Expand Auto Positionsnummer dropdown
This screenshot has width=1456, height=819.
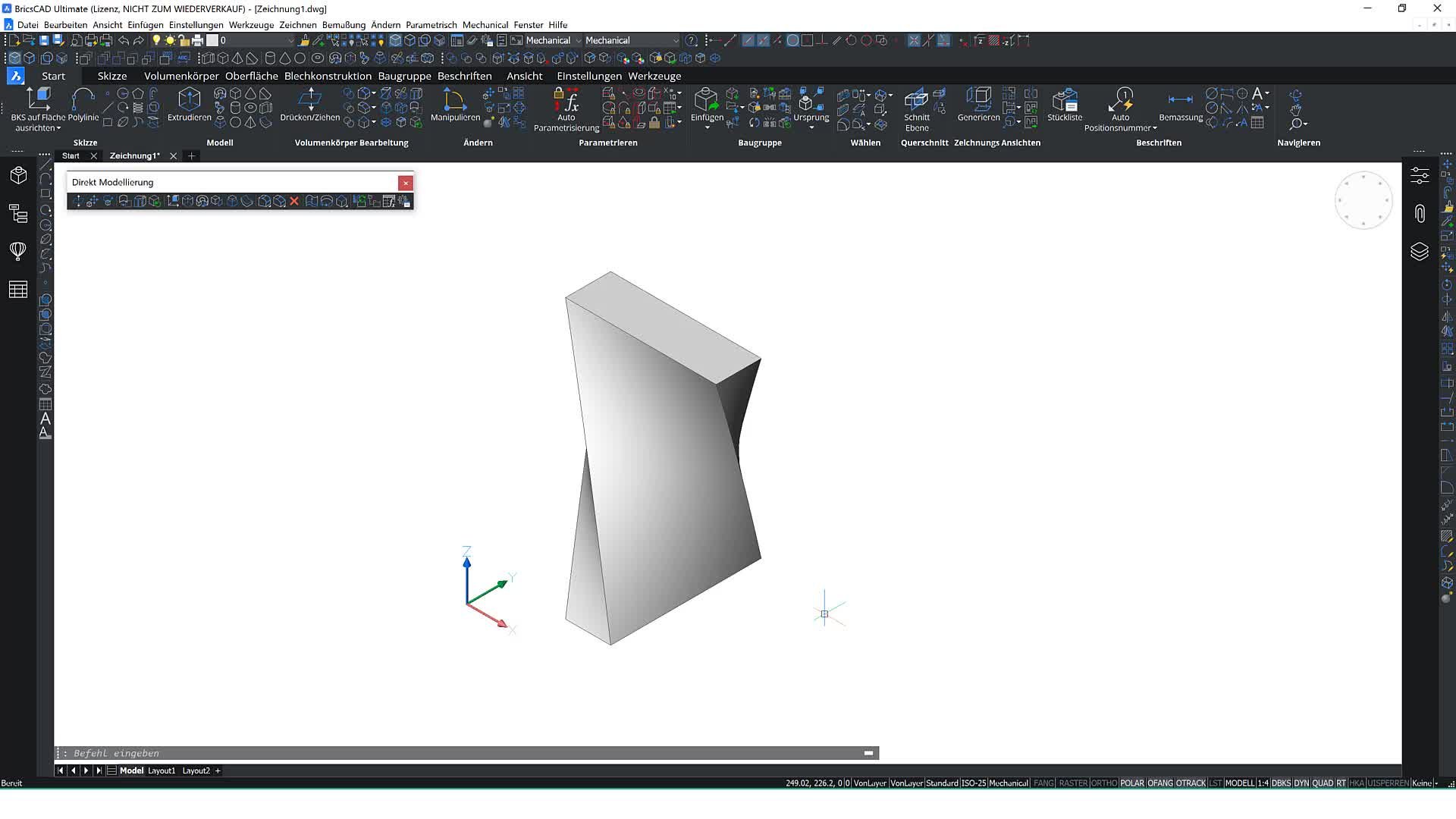1155,128
